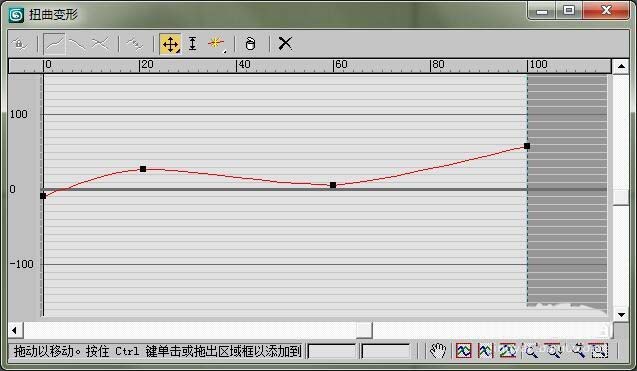This screenshot has height=371, width=637.
Task: Click the Delete Control Point bucket icon
Action: point(250,43)
